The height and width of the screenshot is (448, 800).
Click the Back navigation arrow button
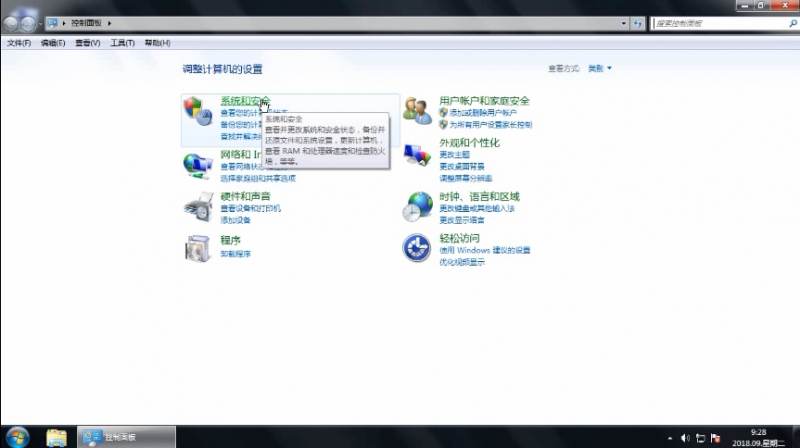click(x=11, y=23)
